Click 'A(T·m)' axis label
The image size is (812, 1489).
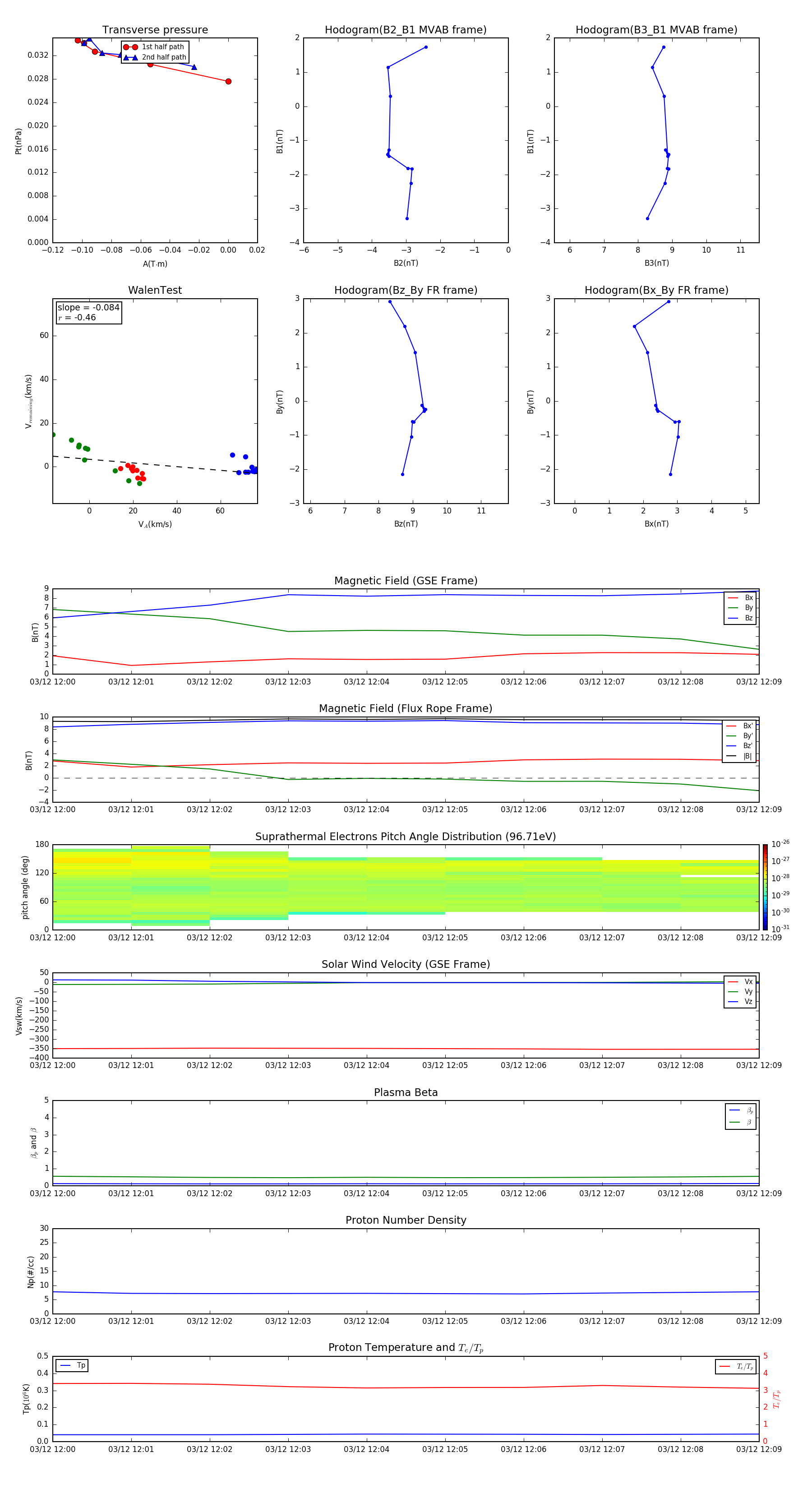[x=155, y=264]
